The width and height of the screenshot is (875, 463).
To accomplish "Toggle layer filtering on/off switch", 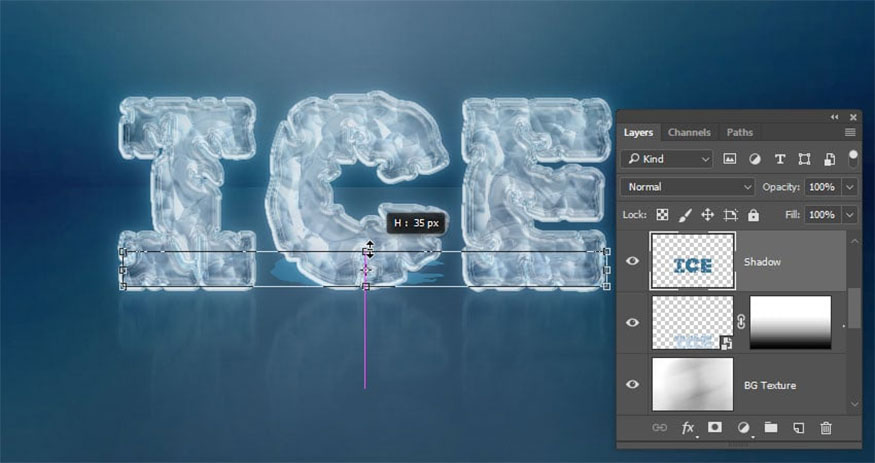I will coord(853,158).
